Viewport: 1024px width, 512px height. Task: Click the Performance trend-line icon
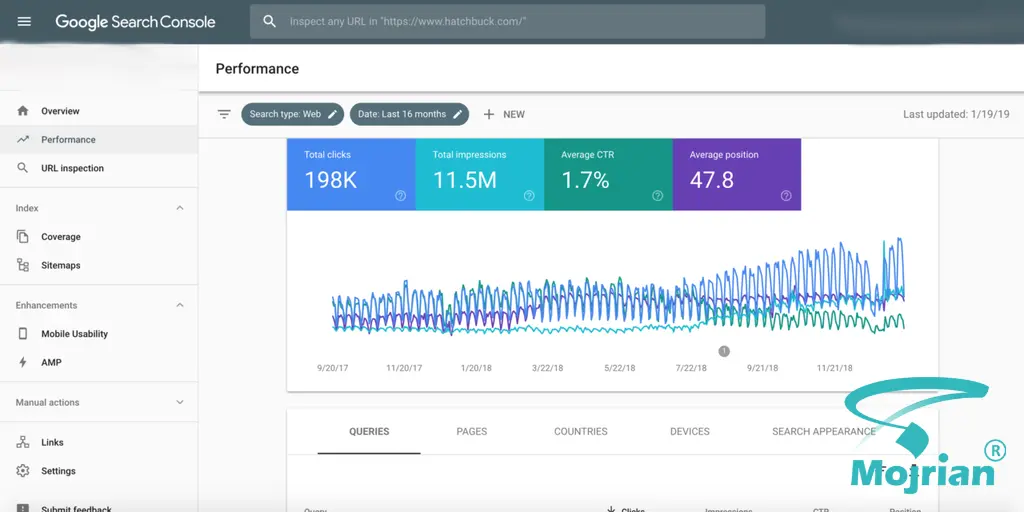(x=23, y=139)
